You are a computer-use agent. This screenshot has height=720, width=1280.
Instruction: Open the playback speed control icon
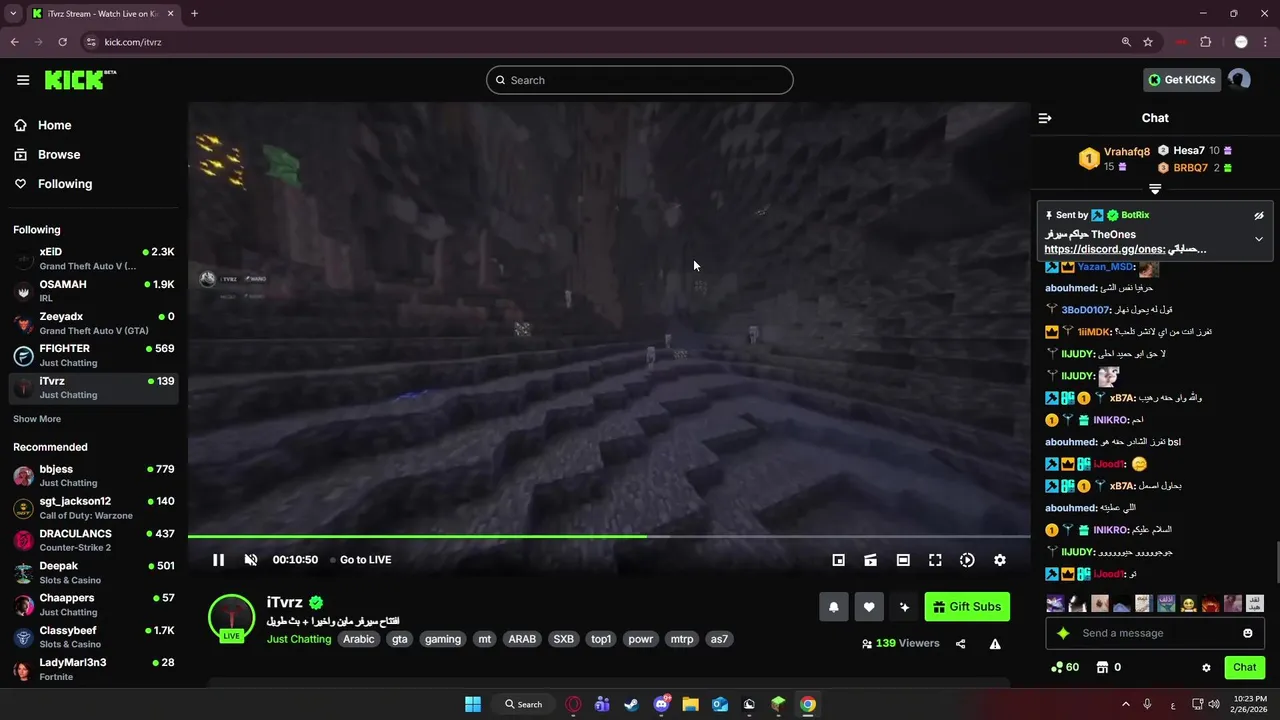(x=967, y=560)
